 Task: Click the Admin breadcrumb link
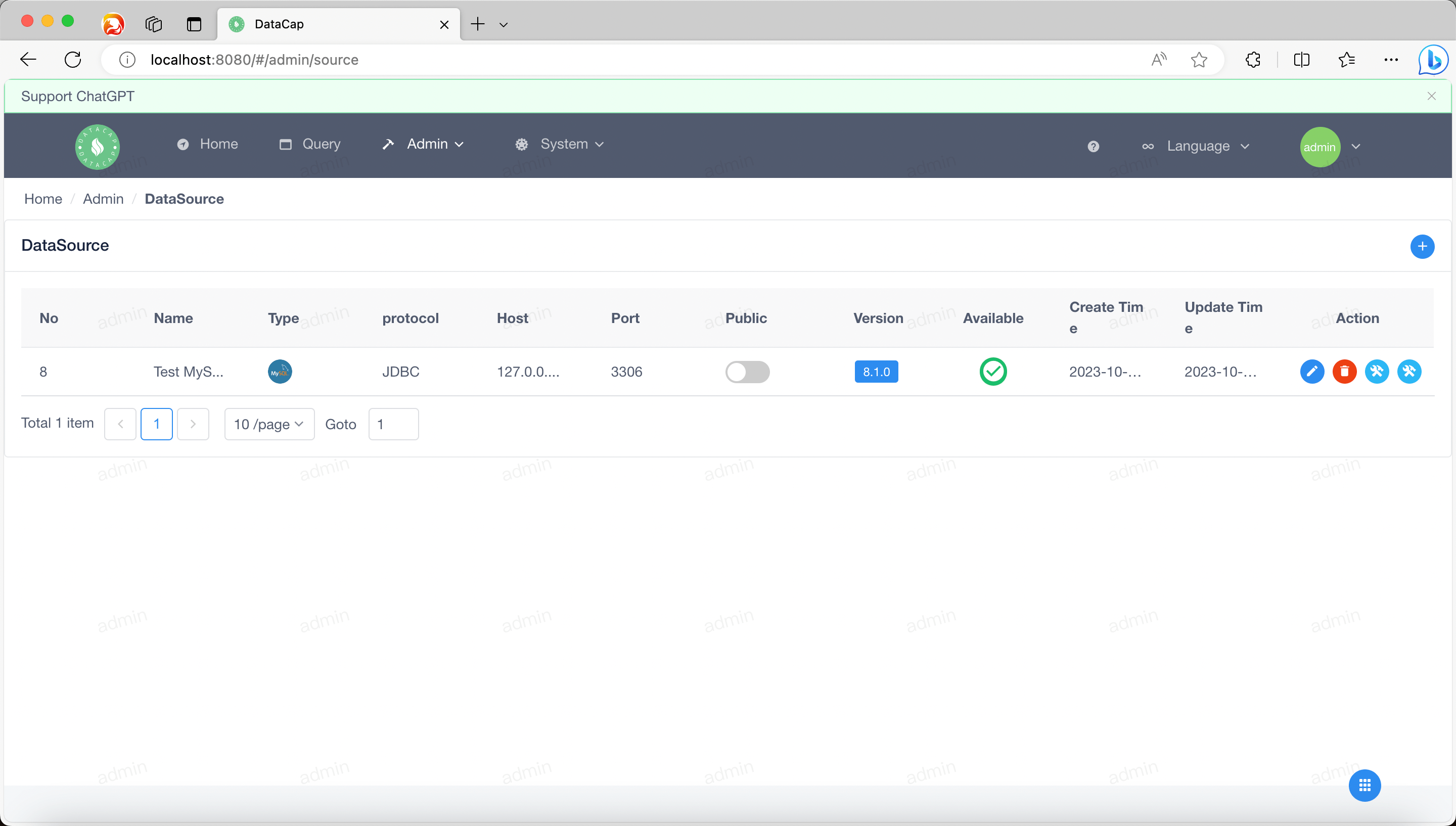coord(103,199)
